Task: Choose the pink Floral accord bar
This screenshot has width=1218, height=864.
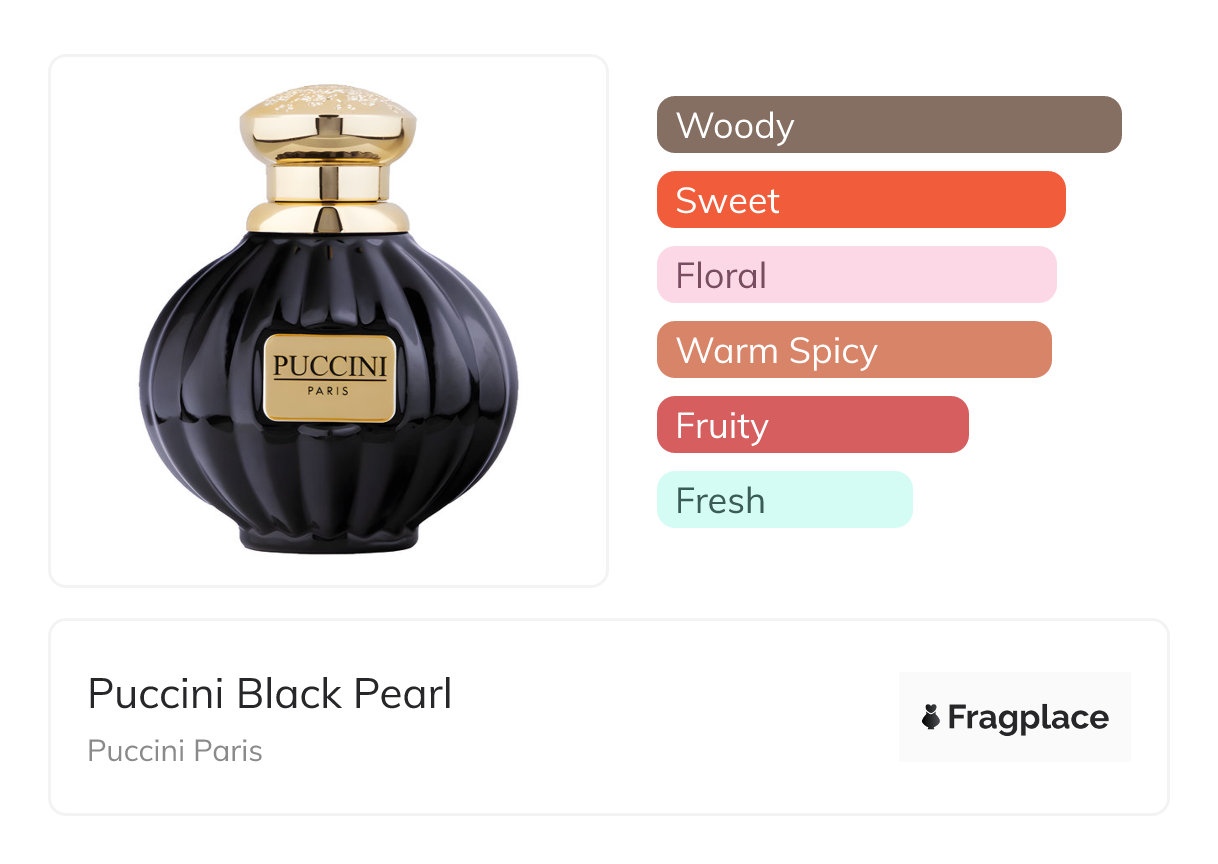Action: (x=856, y=275)
